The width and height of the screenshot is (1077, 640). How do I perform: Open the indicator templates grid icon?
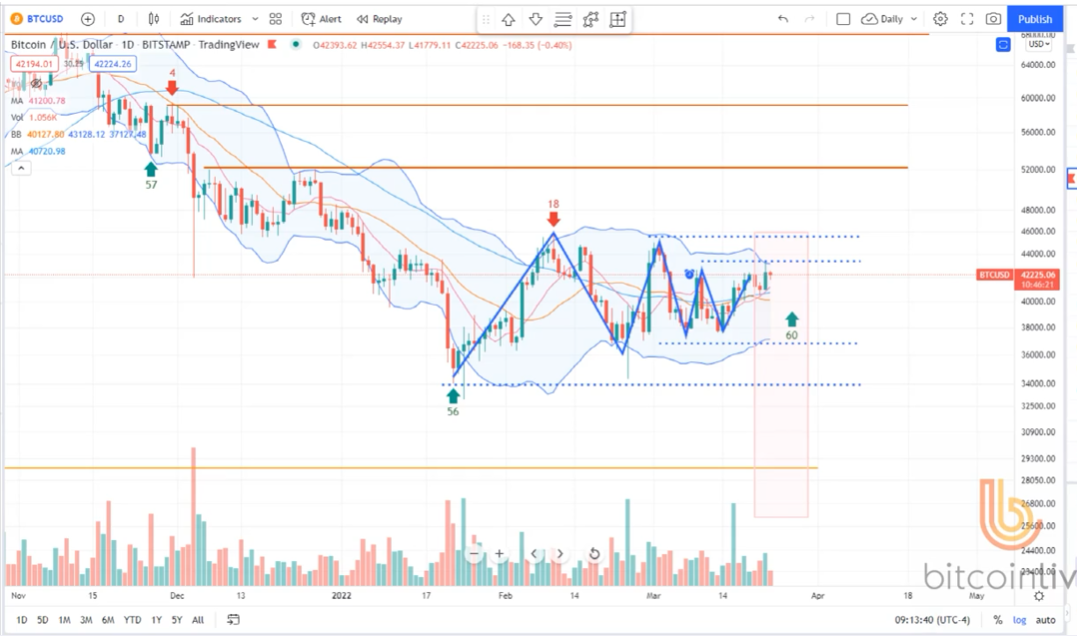[275, 19]
